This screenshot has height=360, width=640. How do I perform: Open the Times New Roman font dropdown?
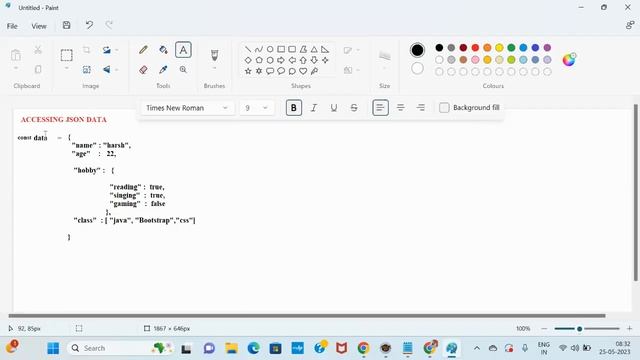[187, 108]
